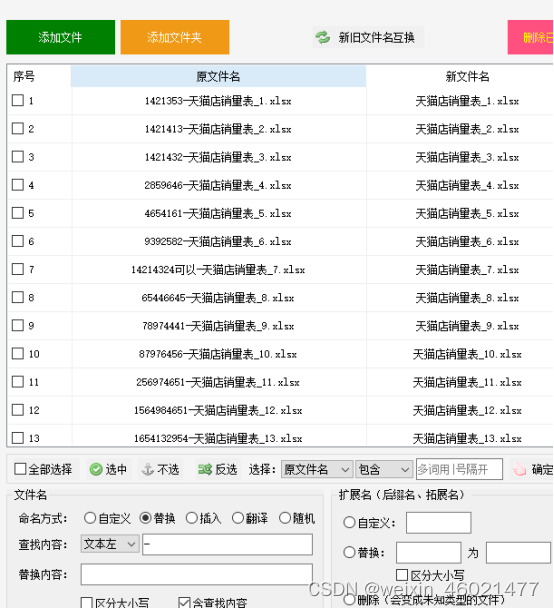The image size is (554, 608).
Task: Click the orange 添加文件夹 button
Action: click(175, 37)
